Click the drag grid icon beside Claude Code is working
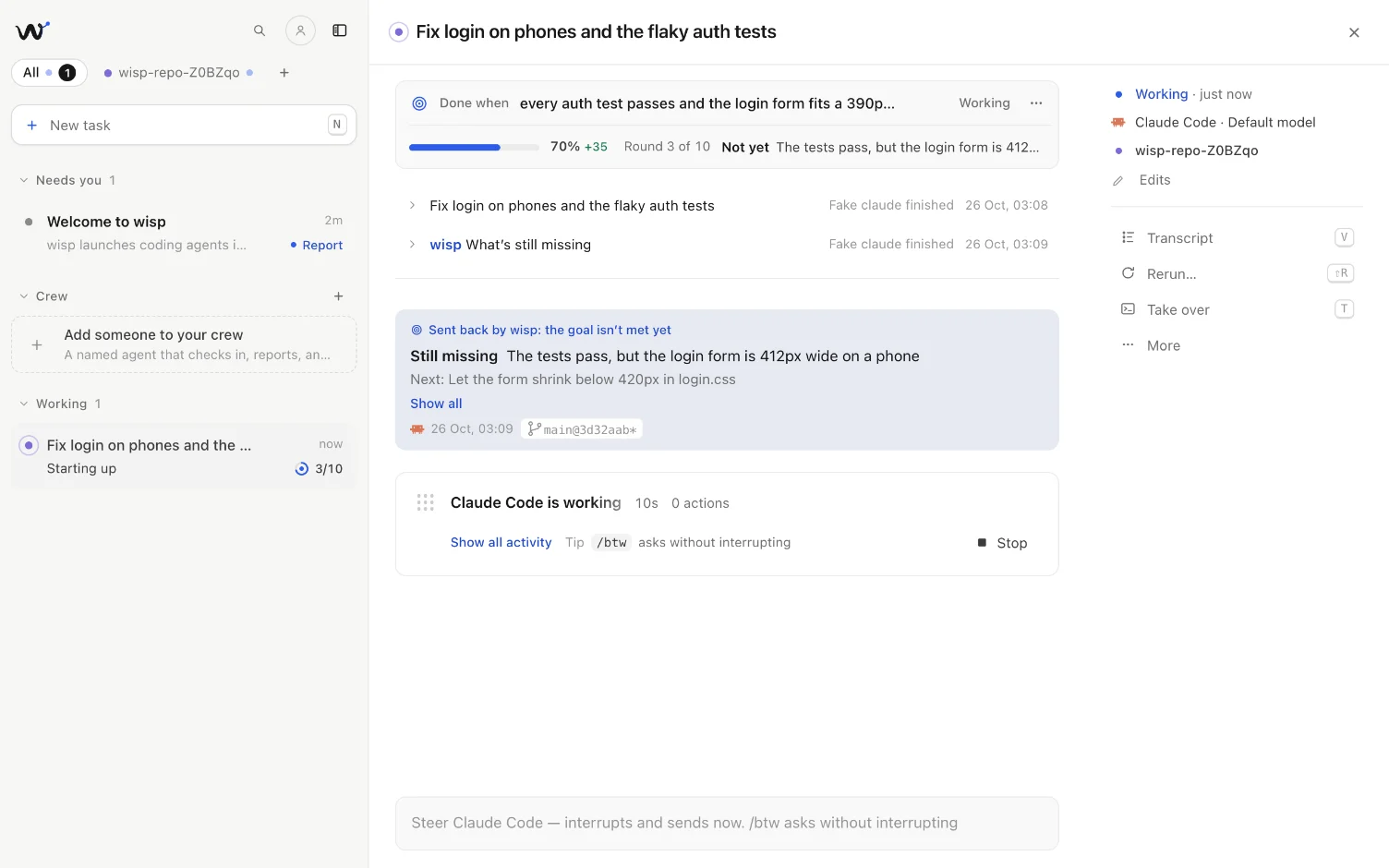The height and width of the screenshot is (868, 1389). coord(426,502)
